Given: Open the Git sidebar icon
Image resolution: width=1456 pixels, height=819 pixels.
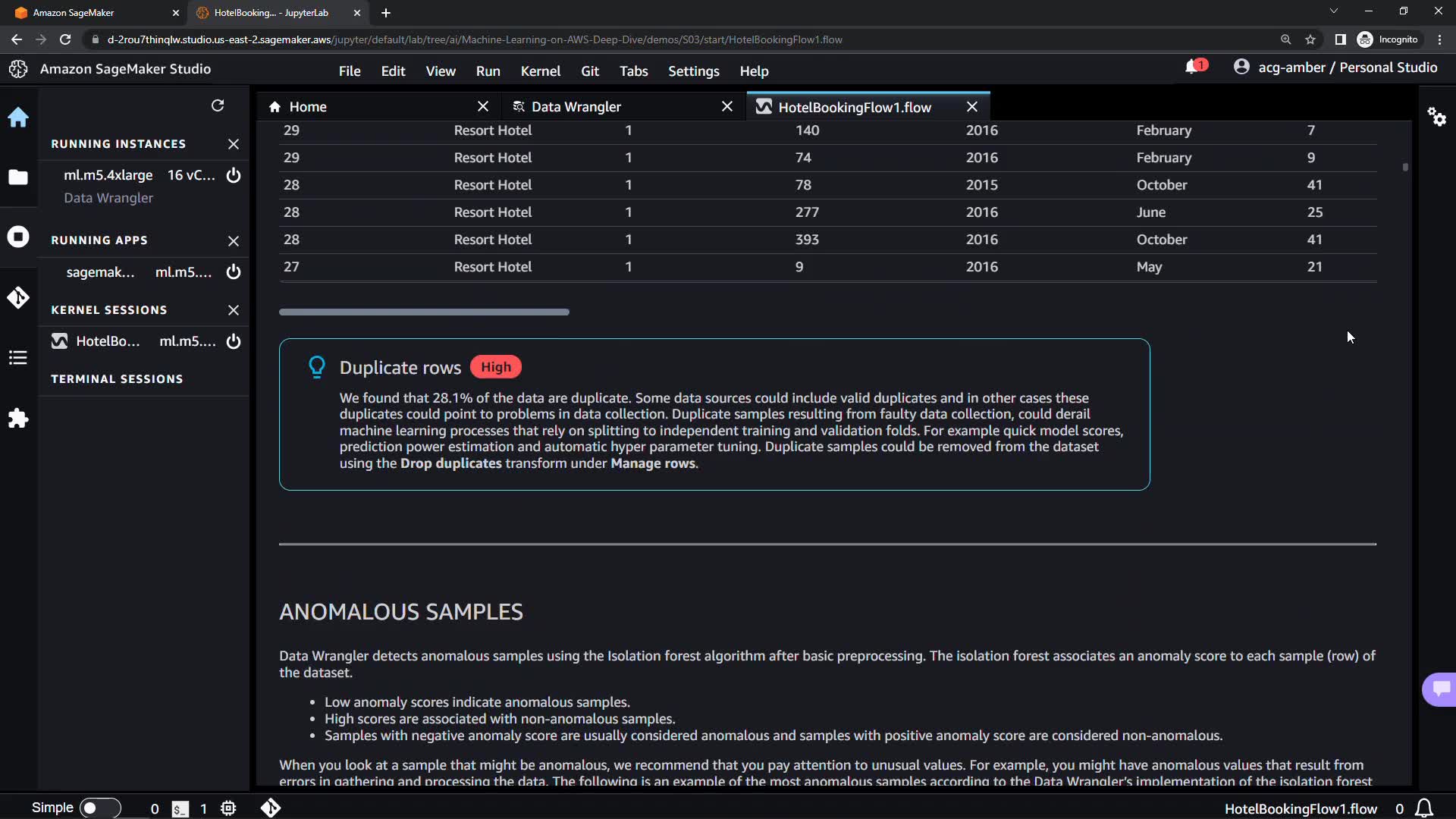Looking at the screenshot, I should coord(18,297).
